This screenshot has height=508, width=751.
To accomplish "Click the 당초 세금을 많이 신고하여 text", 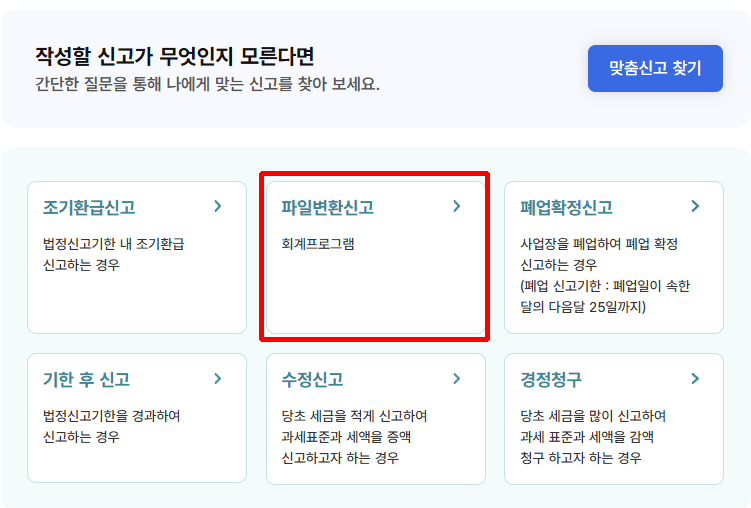I will tap(593, 416).
